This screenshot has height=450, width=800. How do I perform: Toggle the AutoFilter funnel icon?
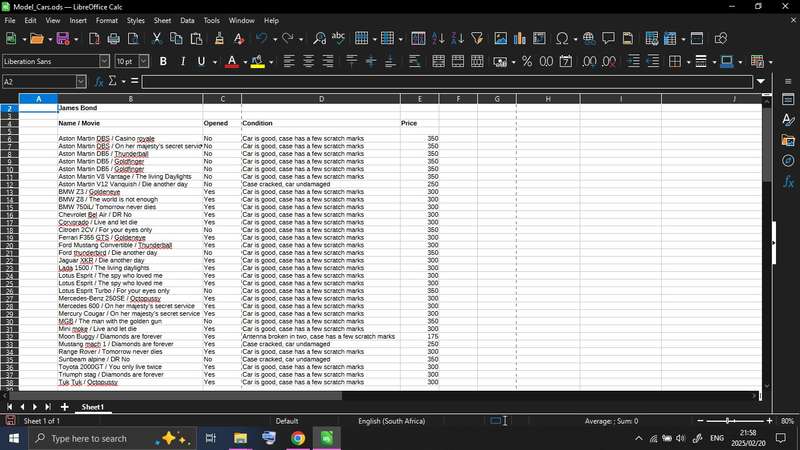tap(477, 39)
